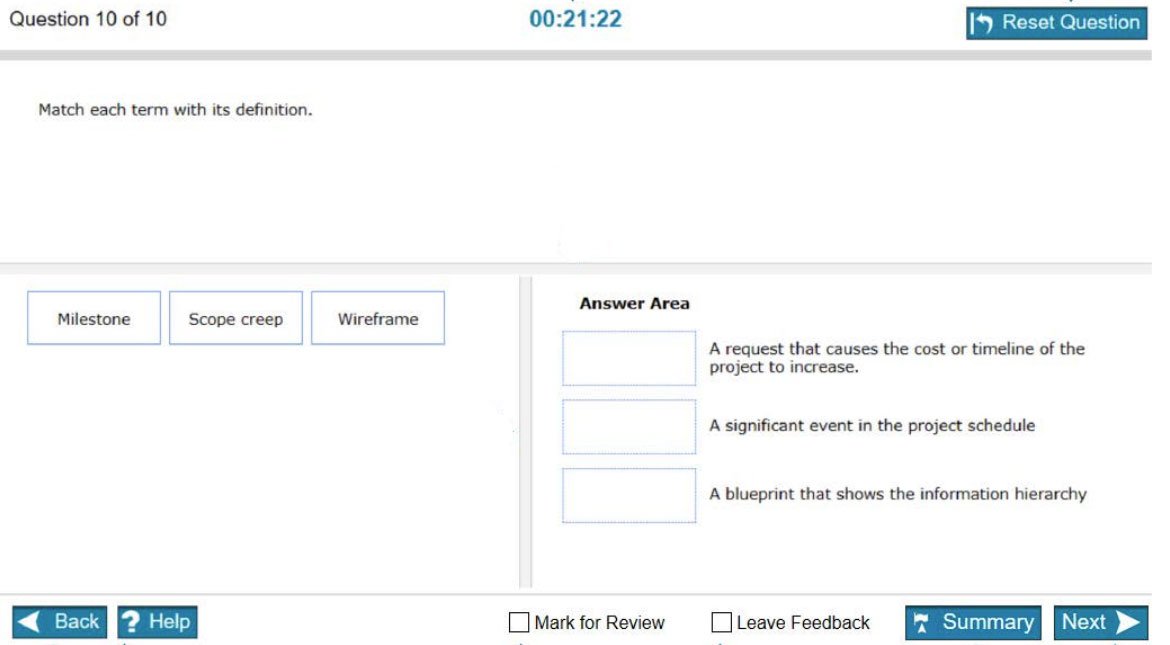Click answer box beside significant event definition
1170x645 pixels.
coord(629,427)
